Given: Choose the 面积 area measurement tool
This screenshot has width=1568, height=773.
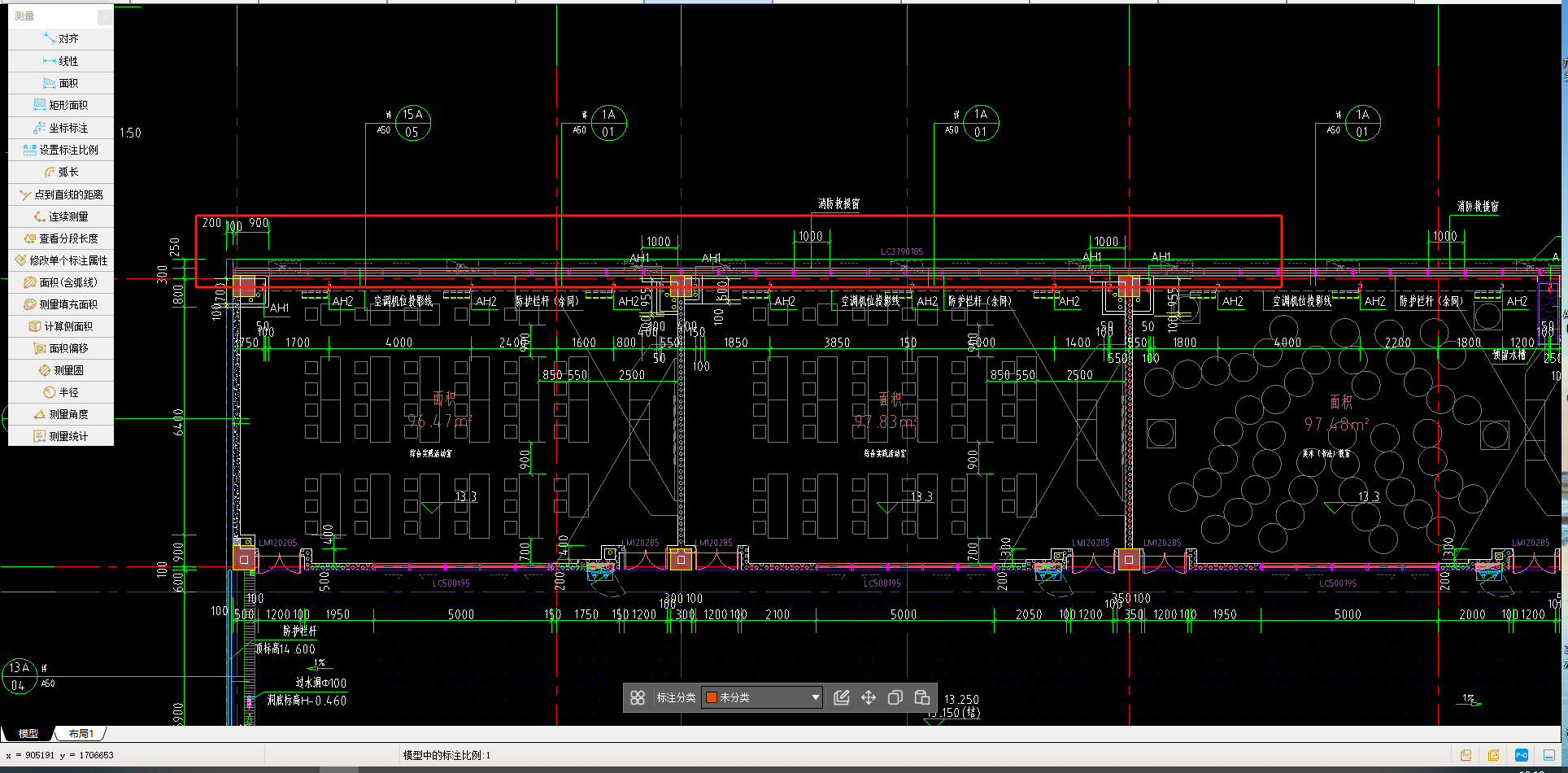Looking at the screenshot, I should 61,83.
